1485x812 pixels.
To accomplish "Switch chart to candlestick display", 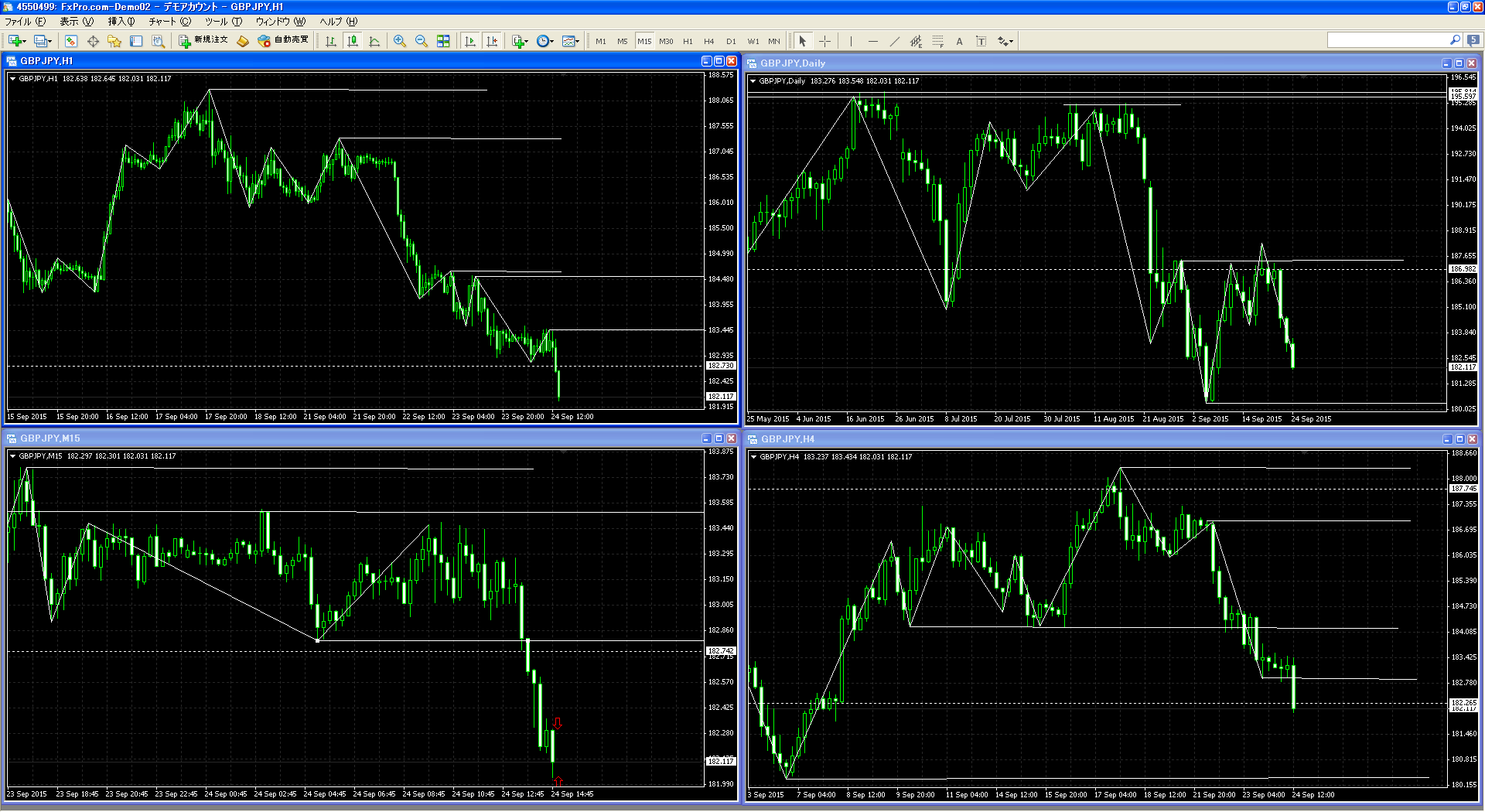I will (353, 41).
